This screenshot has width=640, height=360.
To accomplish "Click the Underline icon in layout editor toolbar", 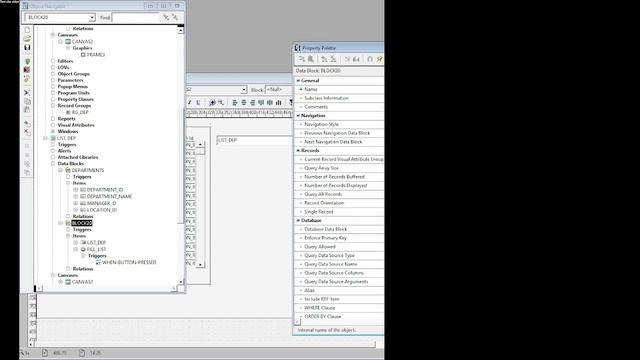I will pos(198,102).
